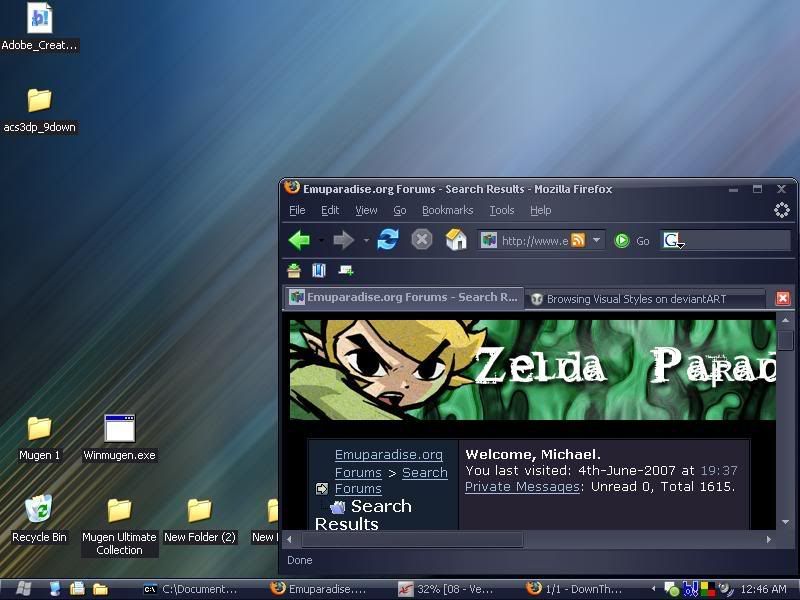Switch to Browsing Visual Styles on deviantART tab

645,299
